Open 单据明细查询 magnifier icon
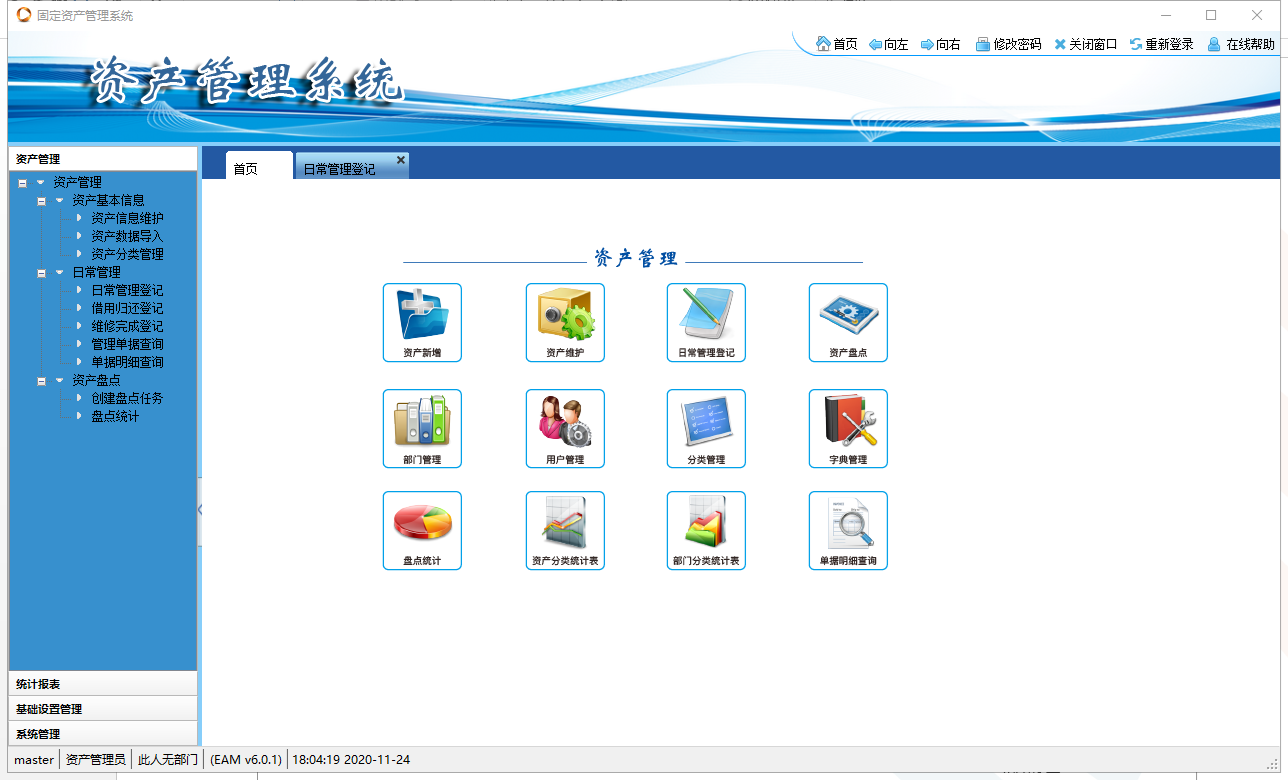The height and width of the screenshot is (780, 1288). tap(848, 524)
